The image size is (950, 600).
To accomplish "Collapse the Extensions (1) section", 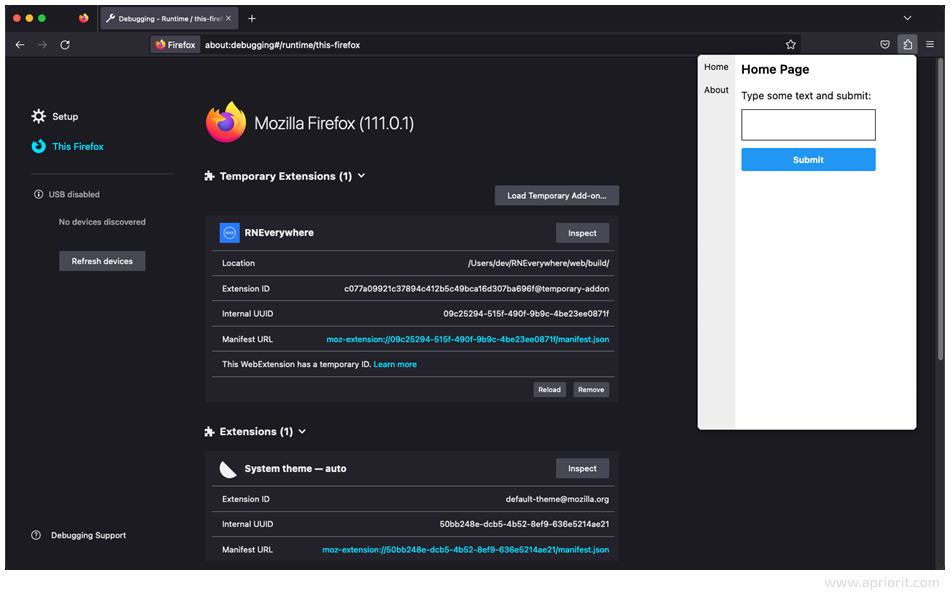I will point(302,432).
